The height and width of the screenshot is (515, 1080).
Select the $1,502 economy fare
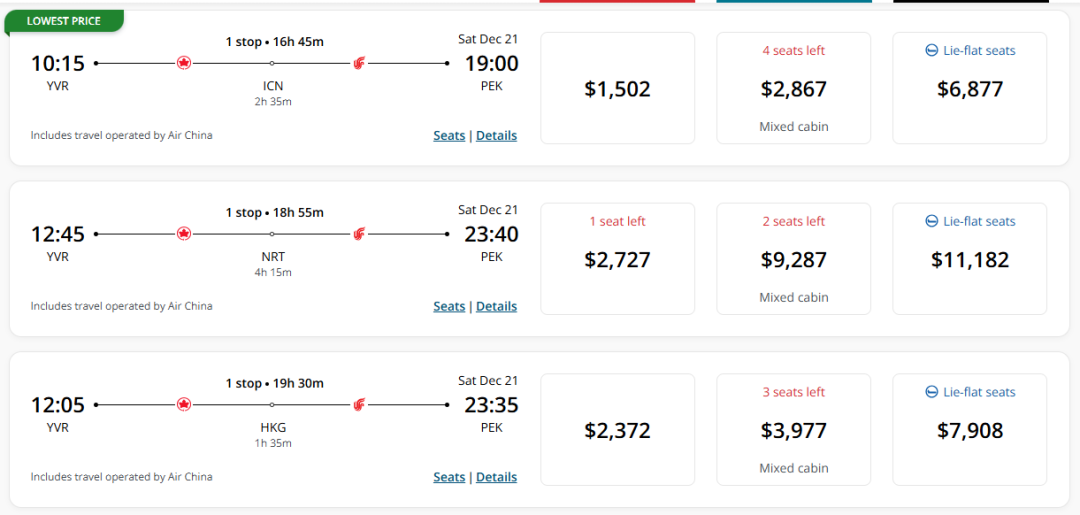pyautogui.click(x=618, y=88)
